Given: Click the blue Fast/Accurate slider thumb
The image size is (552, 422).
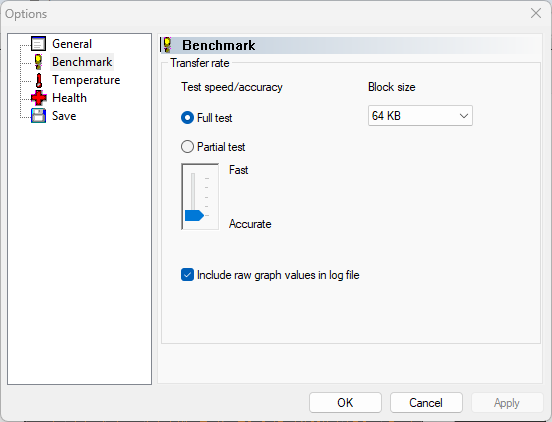Looking at the screenshot, I should click(194, 215).
